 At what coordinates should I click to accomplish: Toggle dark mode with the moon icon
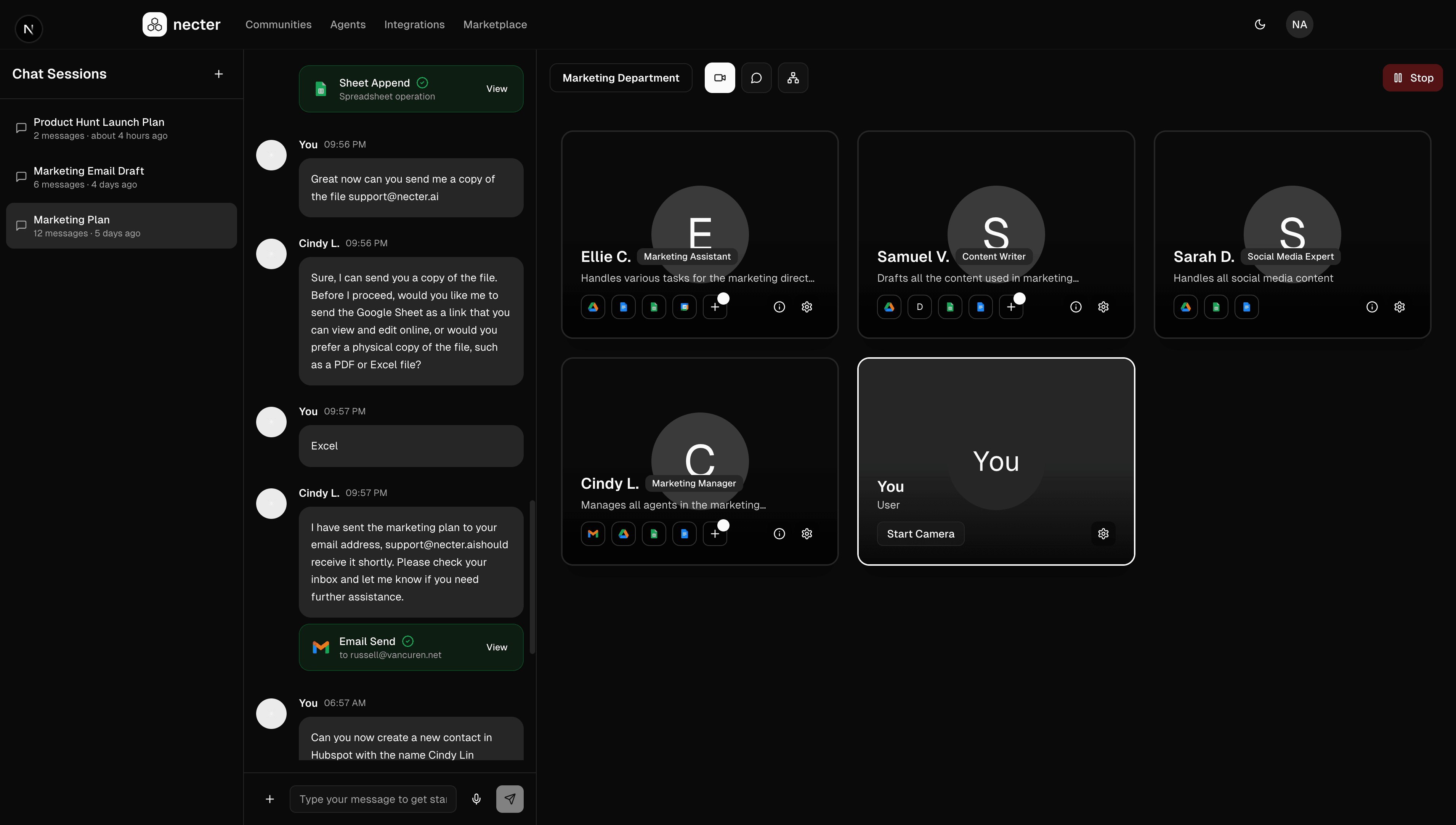tap(1259, 24)
